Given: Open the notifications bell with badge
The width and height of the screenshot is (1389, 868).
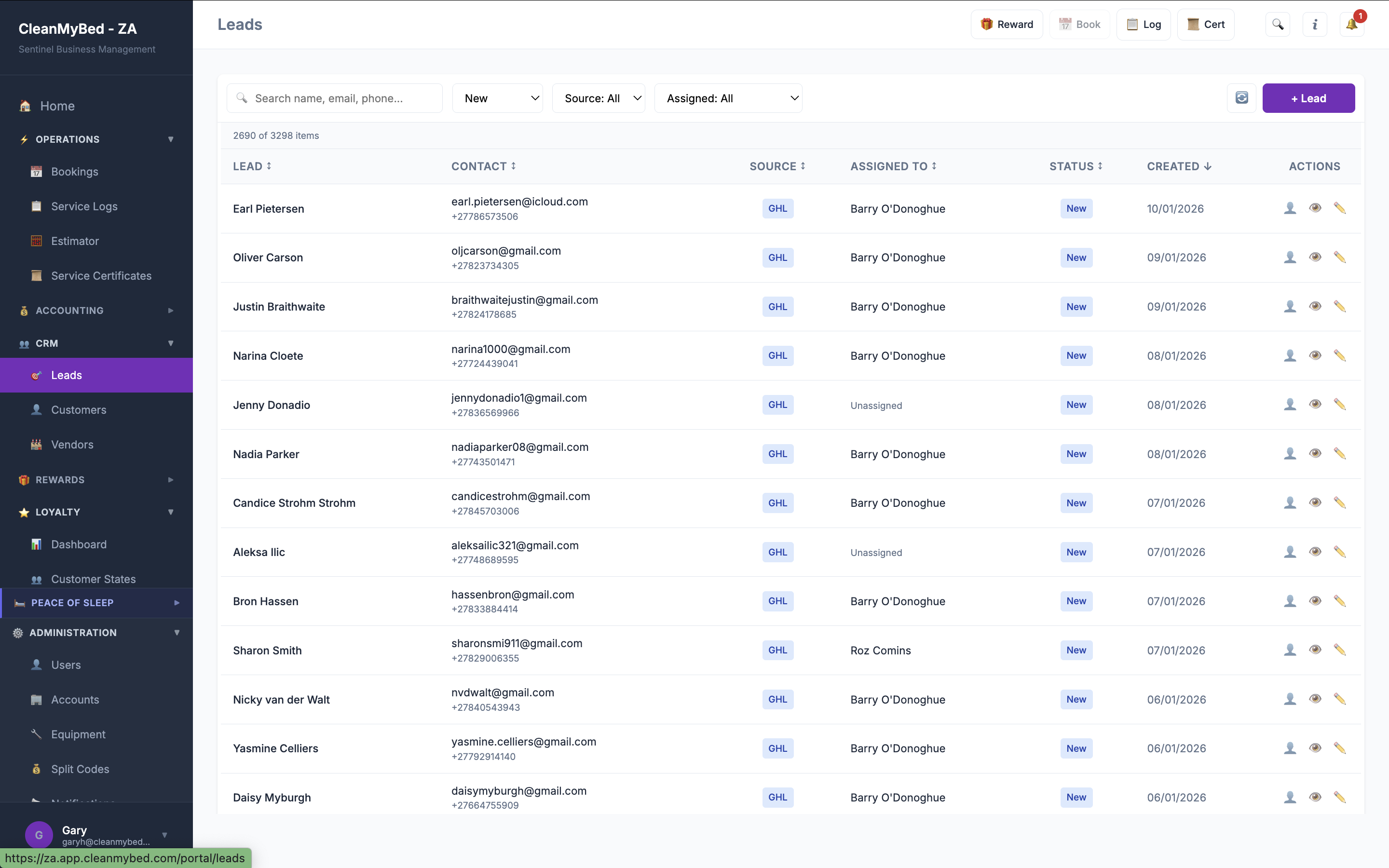Looking at the screenshot, I should pyautogui.click(x=1351, y=24).
